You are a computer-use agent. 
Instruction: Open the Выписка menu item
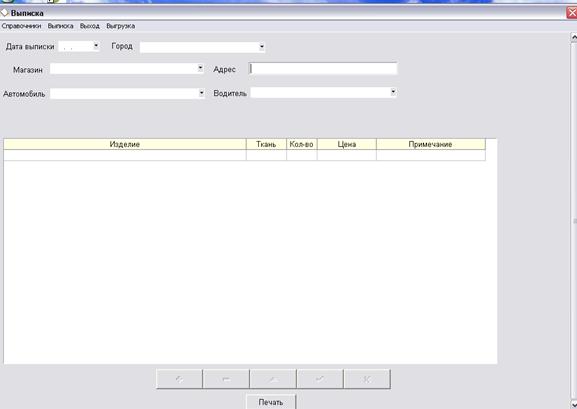tap(60, 26)
